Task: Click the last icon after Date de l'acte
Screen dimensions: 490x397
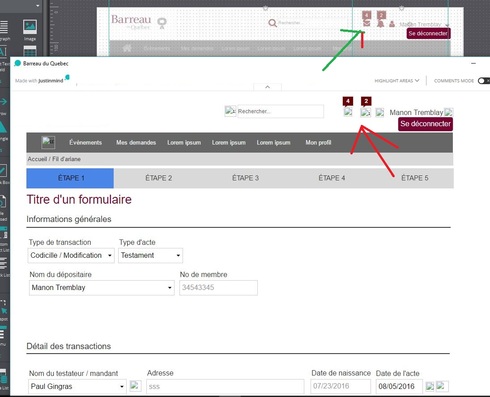Action: click(442, 386)
